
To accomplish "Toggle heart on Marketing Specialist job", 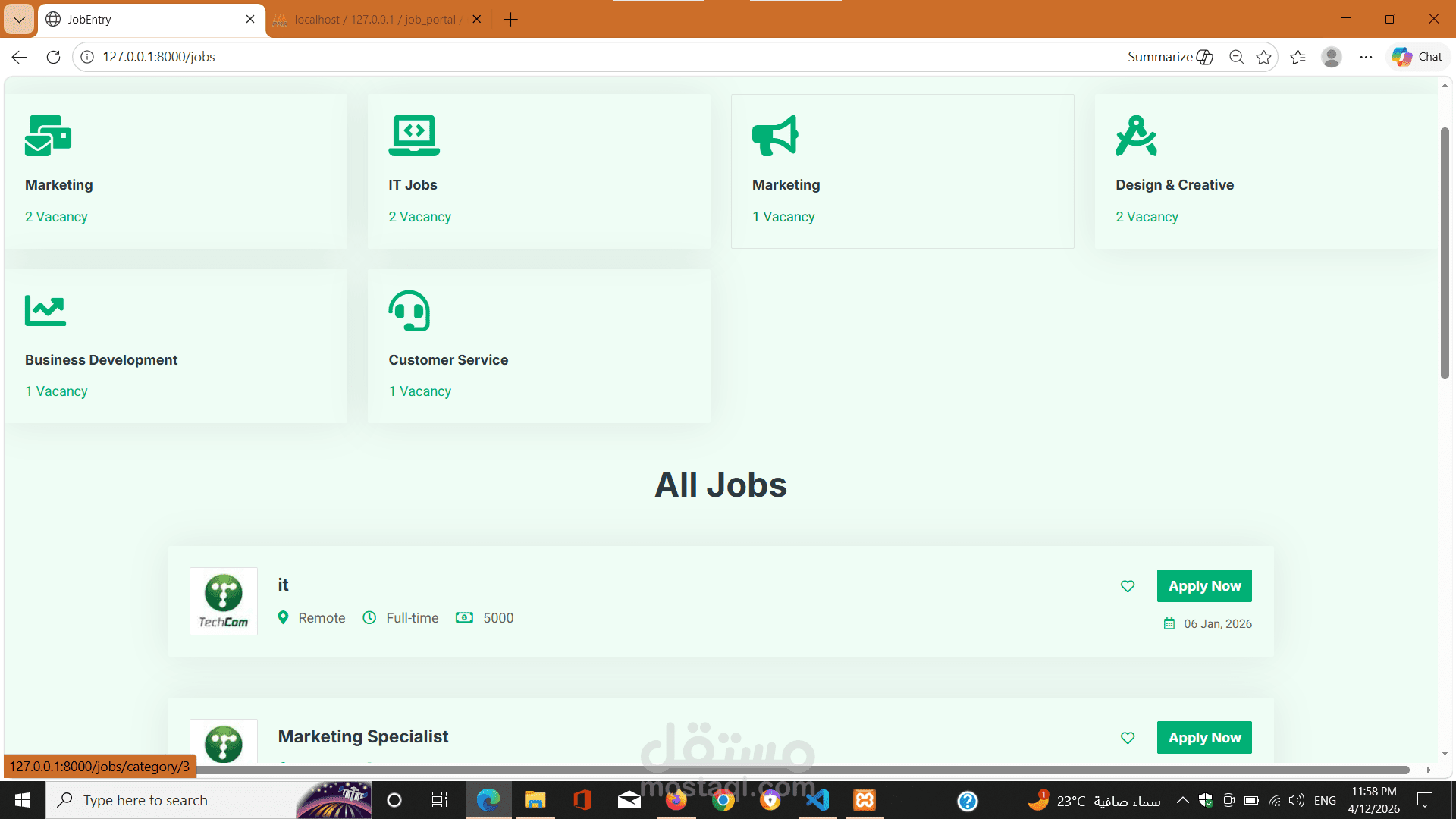I will coord(1128,738).
